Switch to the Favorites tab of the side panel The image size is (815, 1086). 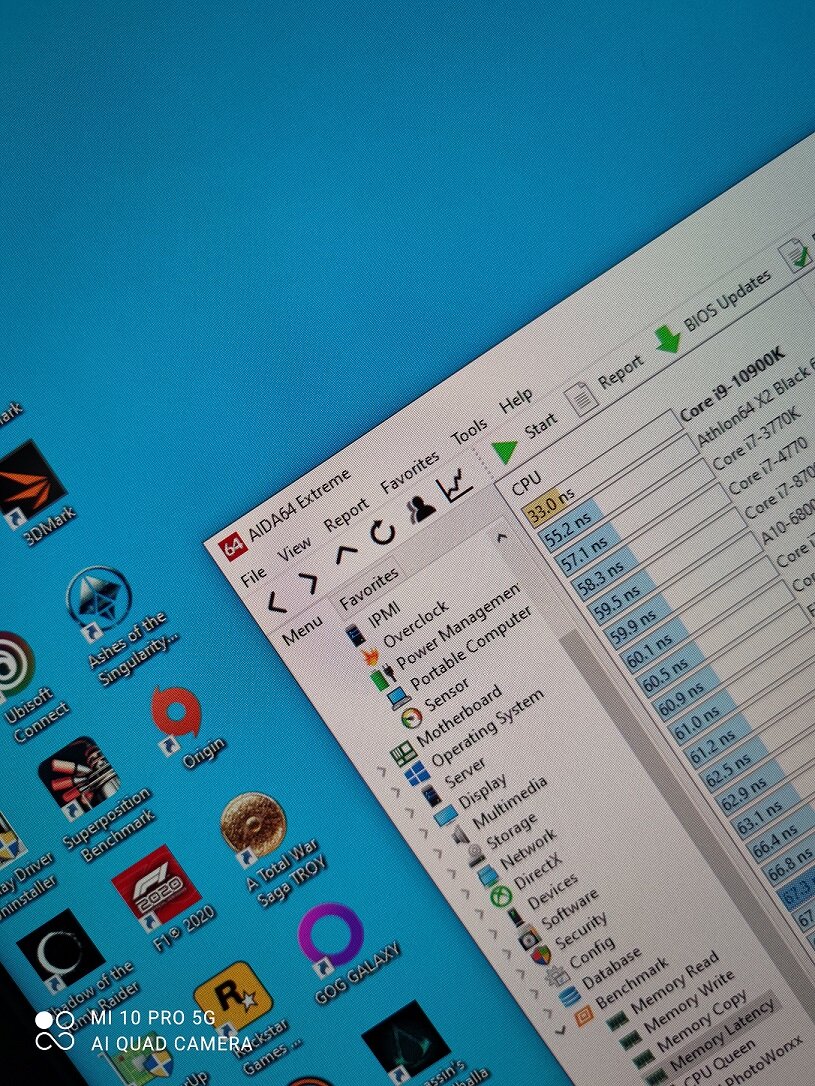pos(368,588)
